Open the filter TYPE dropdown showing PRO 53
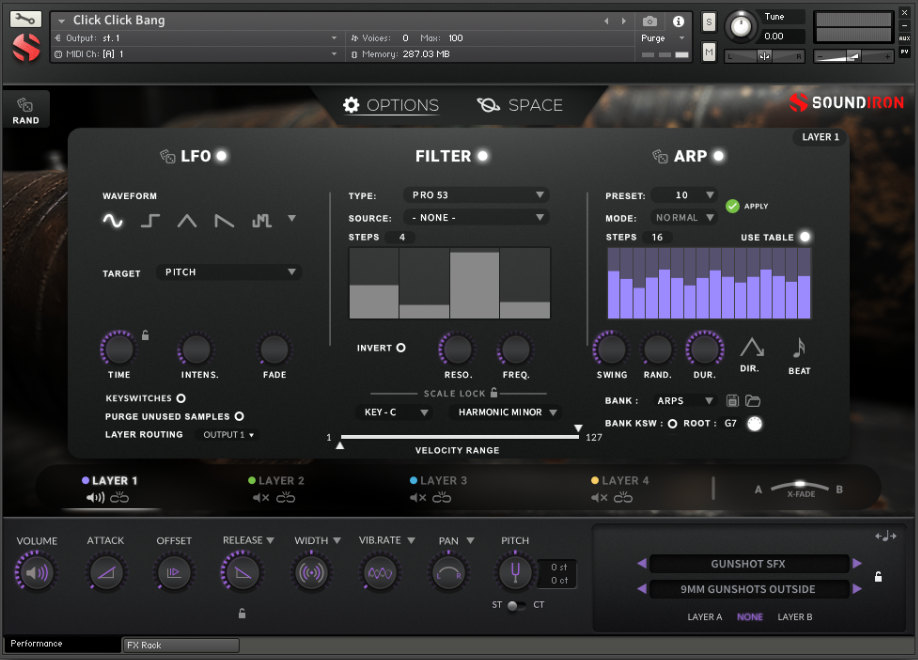The width and height of the screenshot is (918, 660). [x=476, y=195]
